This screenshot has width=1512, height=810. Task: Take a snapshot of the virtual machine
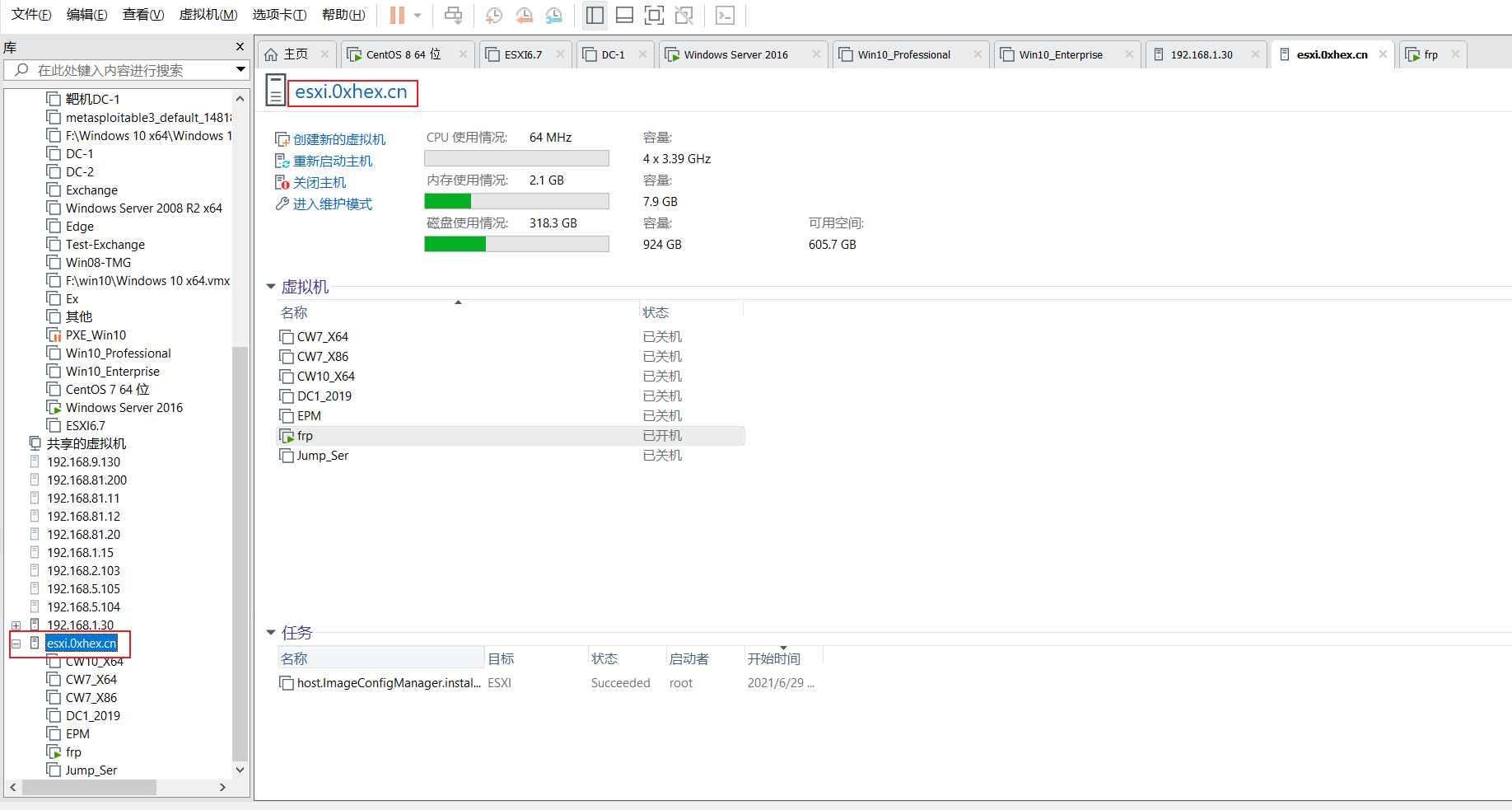tap(494, 15)
